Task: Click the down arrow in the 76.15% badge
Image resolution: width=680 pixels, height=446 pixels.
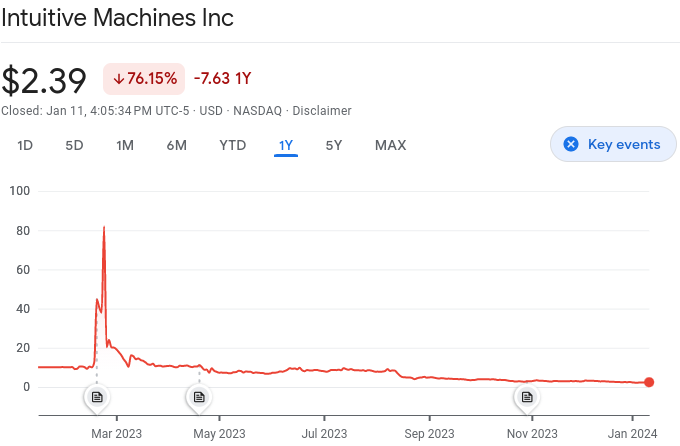Action: 118,78
